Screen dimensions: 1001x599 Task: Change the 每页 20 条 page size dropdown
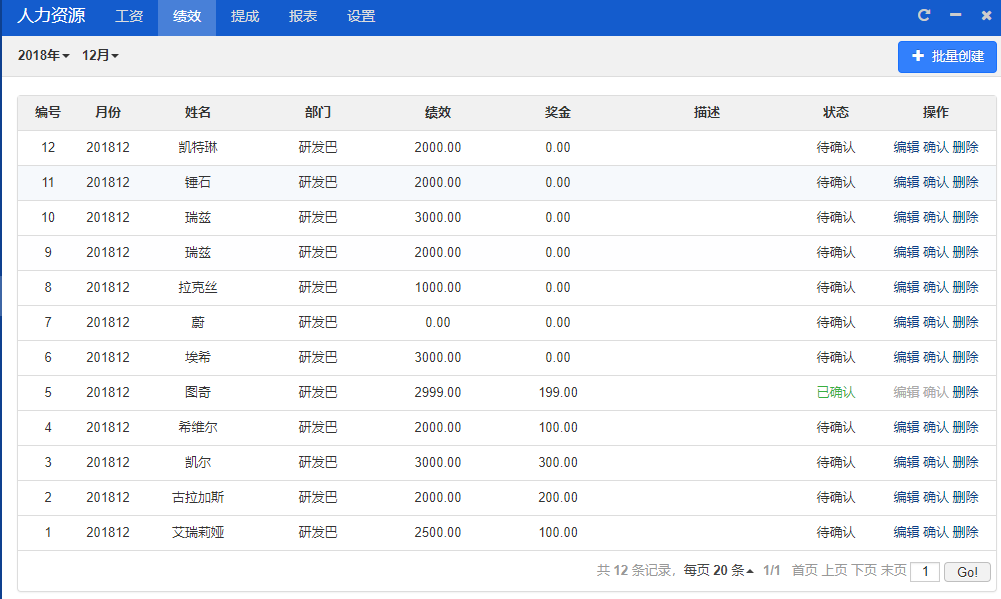[718, 570]
